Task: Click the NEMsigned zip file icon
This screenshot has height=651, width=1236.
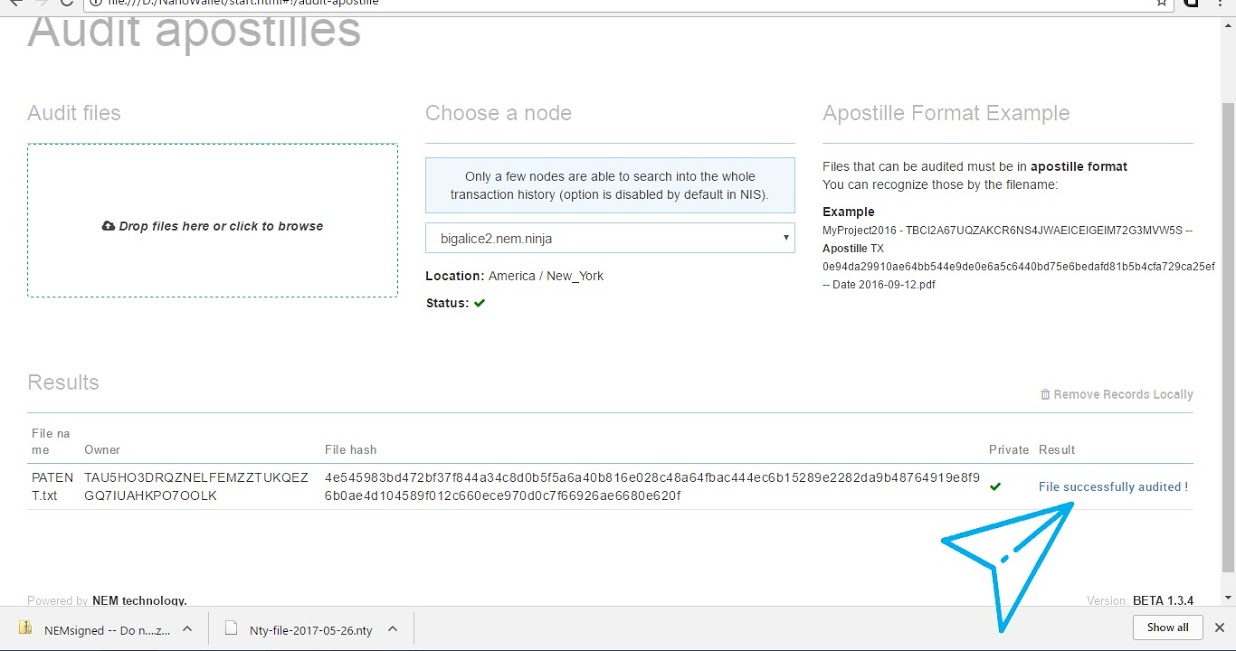Action: 26,628
